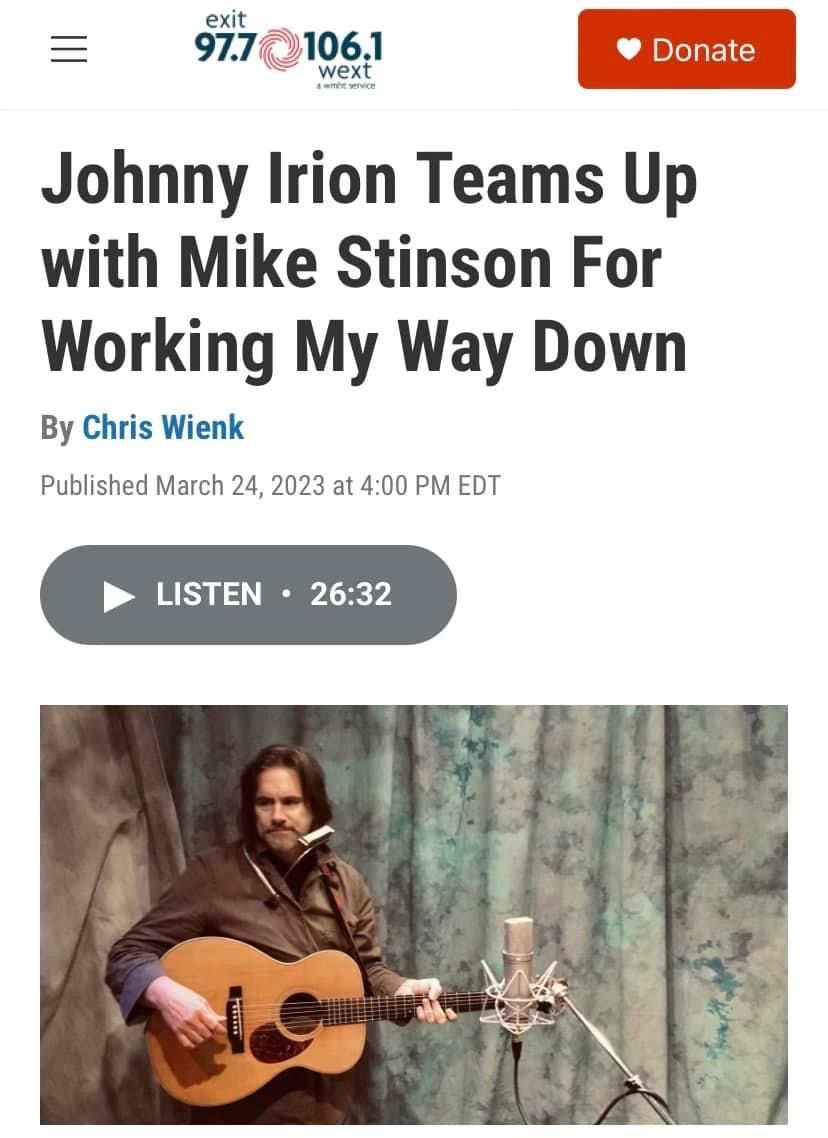Image resolution: width=828 pixels, height=1138 pixels.
Task: Click the Johnny Irion article headline
Action: (369, 263)
